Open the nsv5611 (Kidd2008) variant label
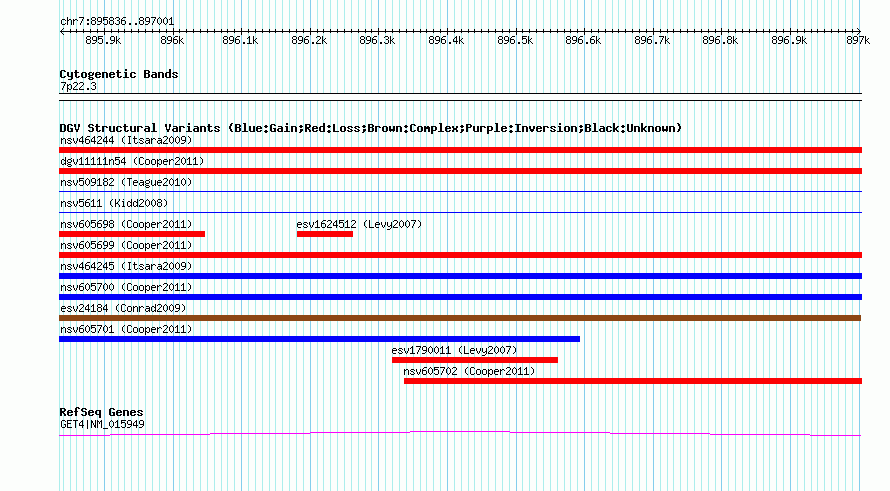 pos(114,203)
